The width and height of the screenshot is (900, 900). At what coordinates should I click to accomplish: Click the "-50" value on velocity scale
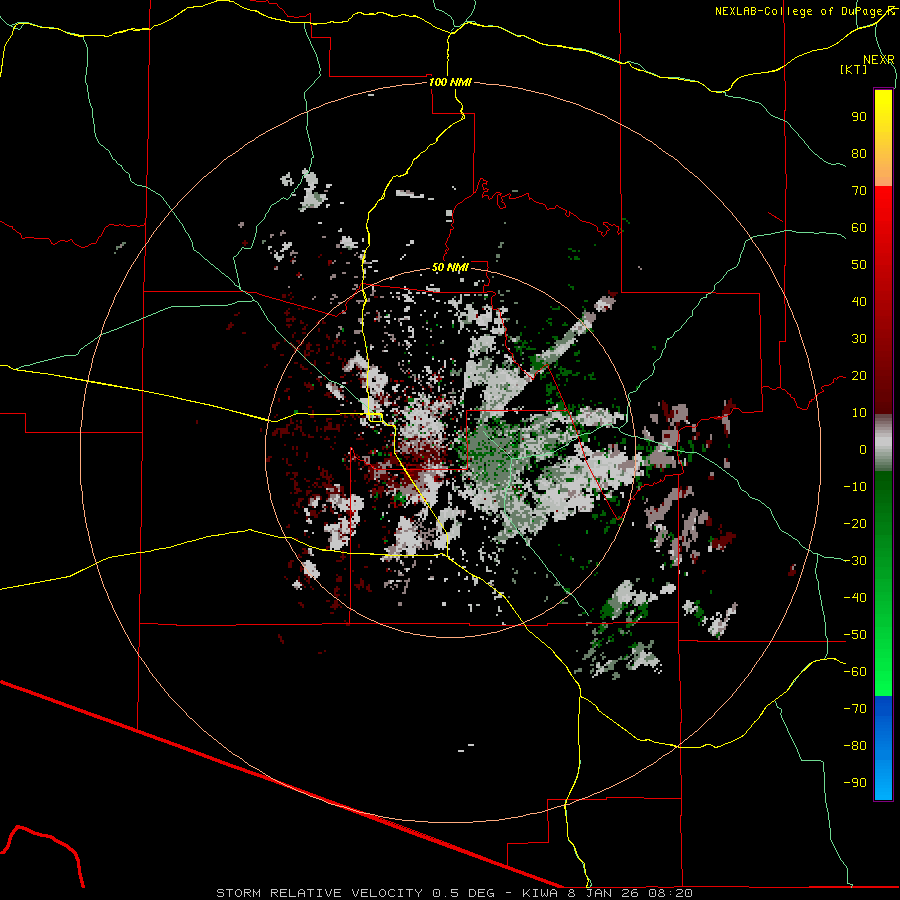[x=855, y=635]
